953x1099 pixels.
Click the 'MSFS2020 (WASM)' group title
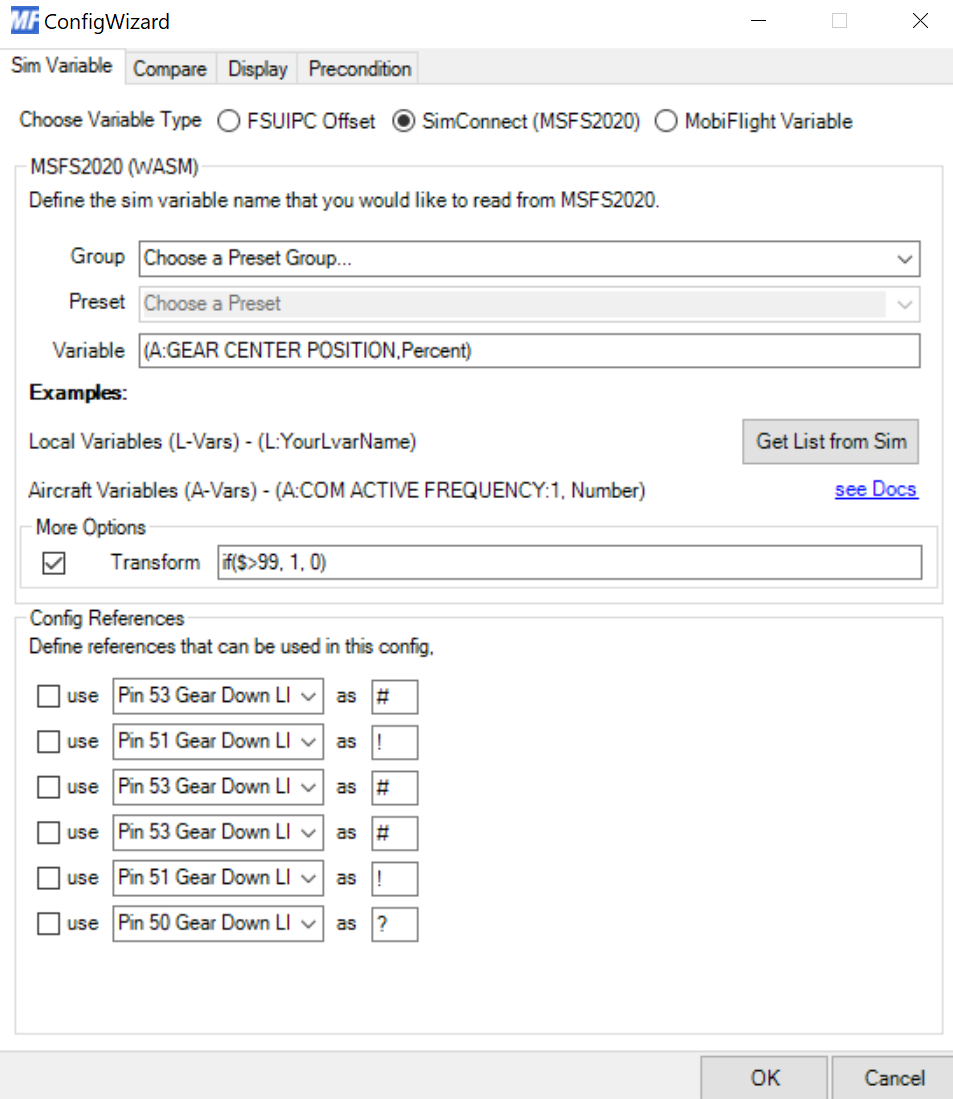click(x=114, y=167)
